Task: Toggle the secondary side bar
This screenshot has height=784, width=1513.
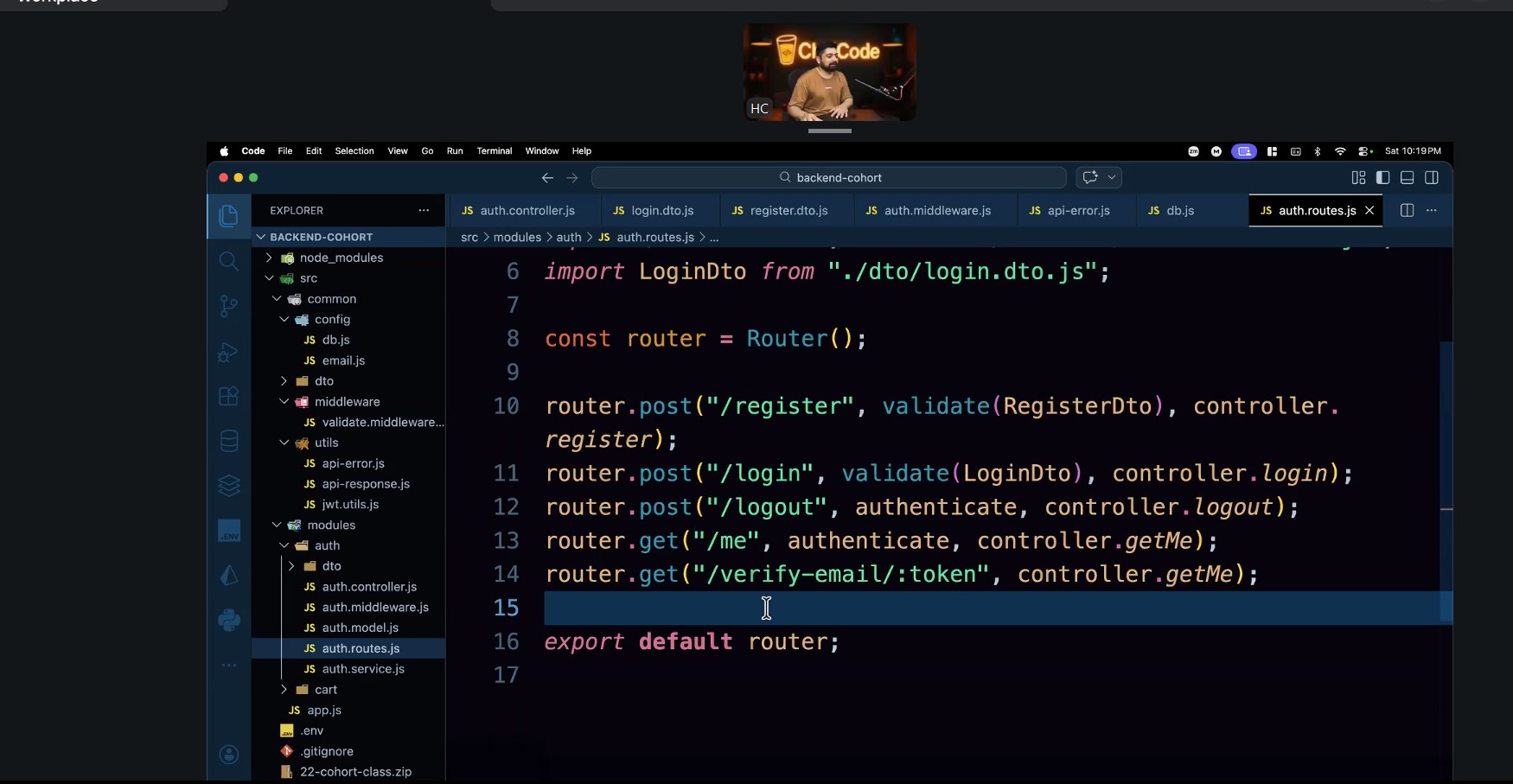Action: pyautogui.click(x=1432, y=177)
